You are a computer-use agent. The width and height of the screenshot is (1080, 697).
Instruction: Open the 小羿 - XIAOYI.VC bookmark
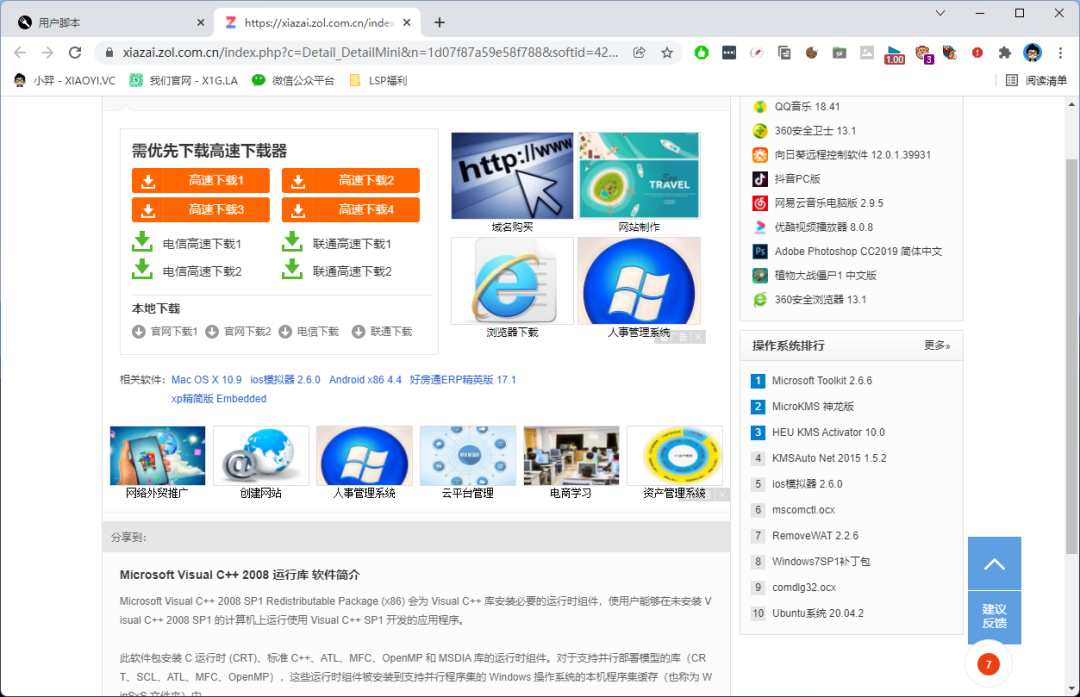pyautogui.click(x=65, y=81)
